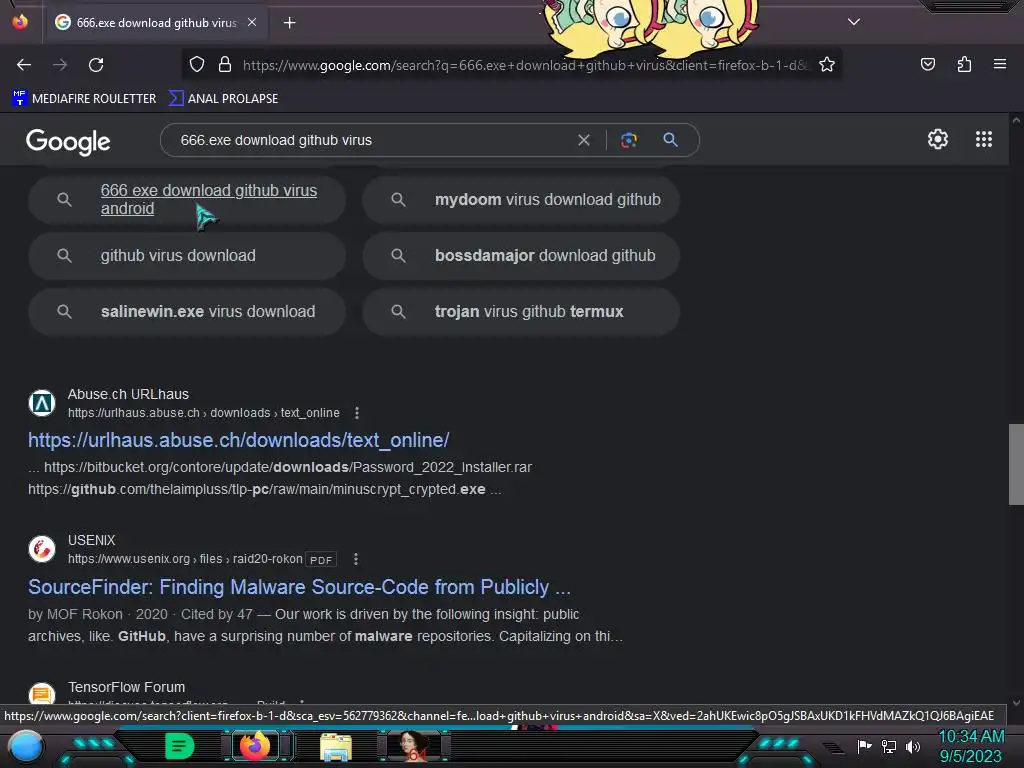Open the Extensions puzzle icon
Screen dimensions: 1024x768
click(964, 64)
